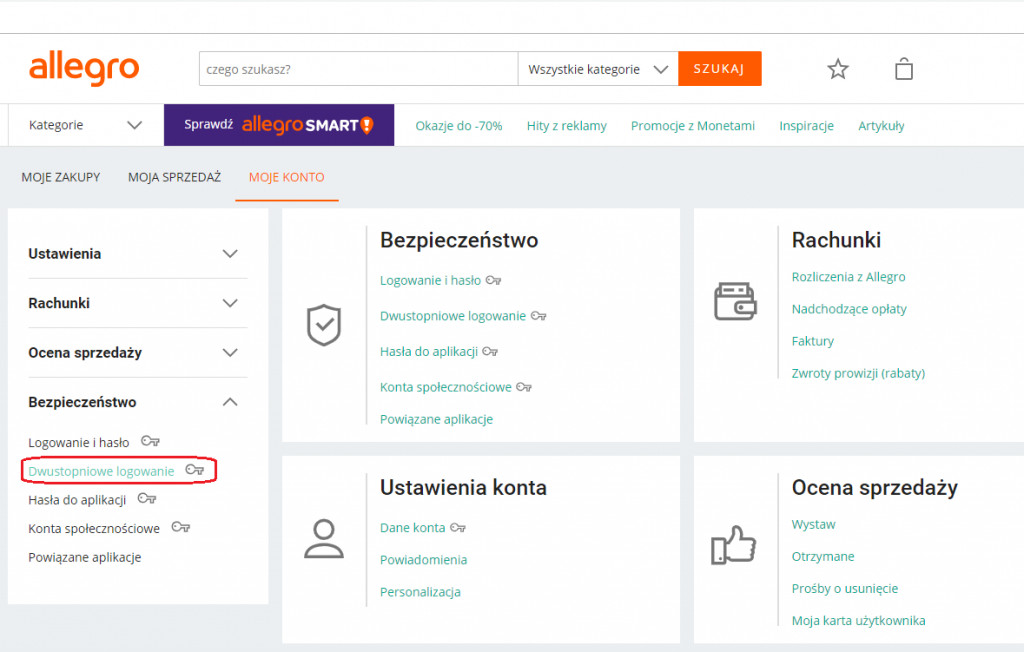
Task: Click the allegro logo
Action: 84,69
